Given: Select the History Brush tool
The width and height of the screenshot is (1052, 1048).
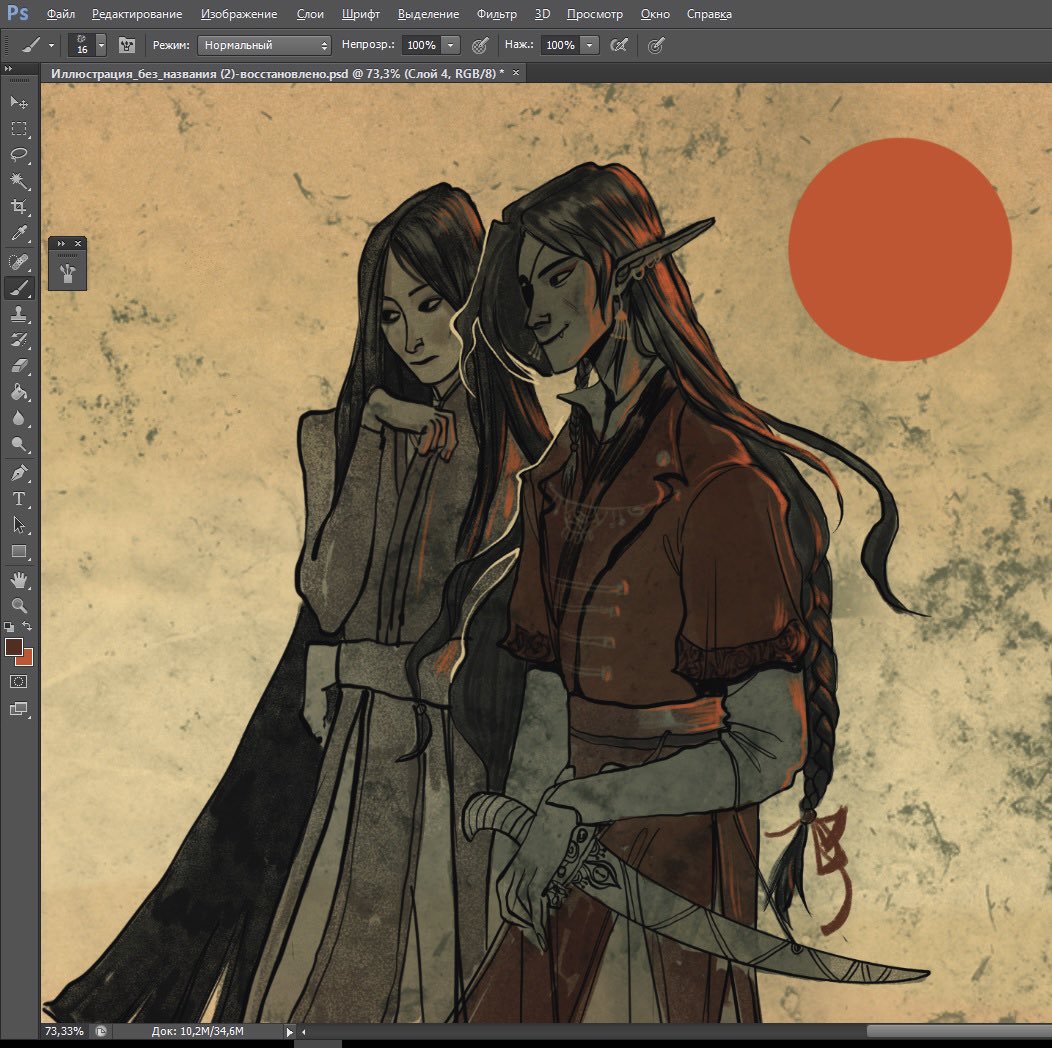Looking at the screenshot, I should click(x=19, y=340).
